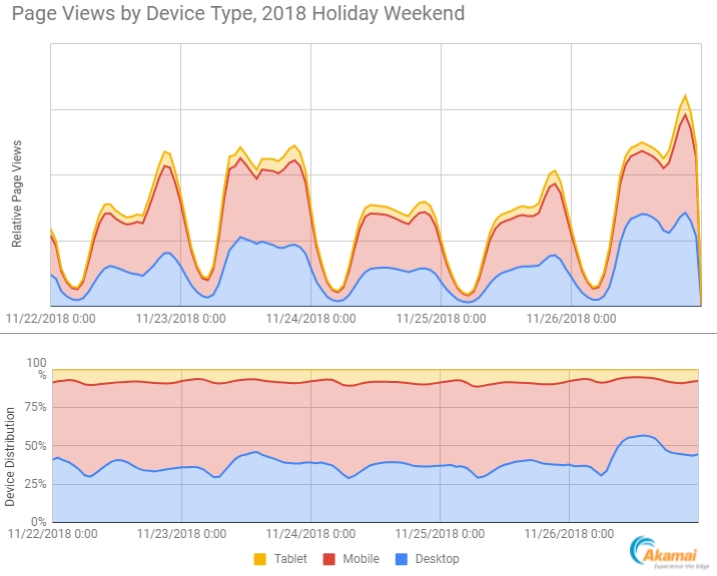Image resolution: width=717 pixels, height=576 pixels.
Task: Click the 50% tick on distribution chart
Action: (x=35, y=445)
